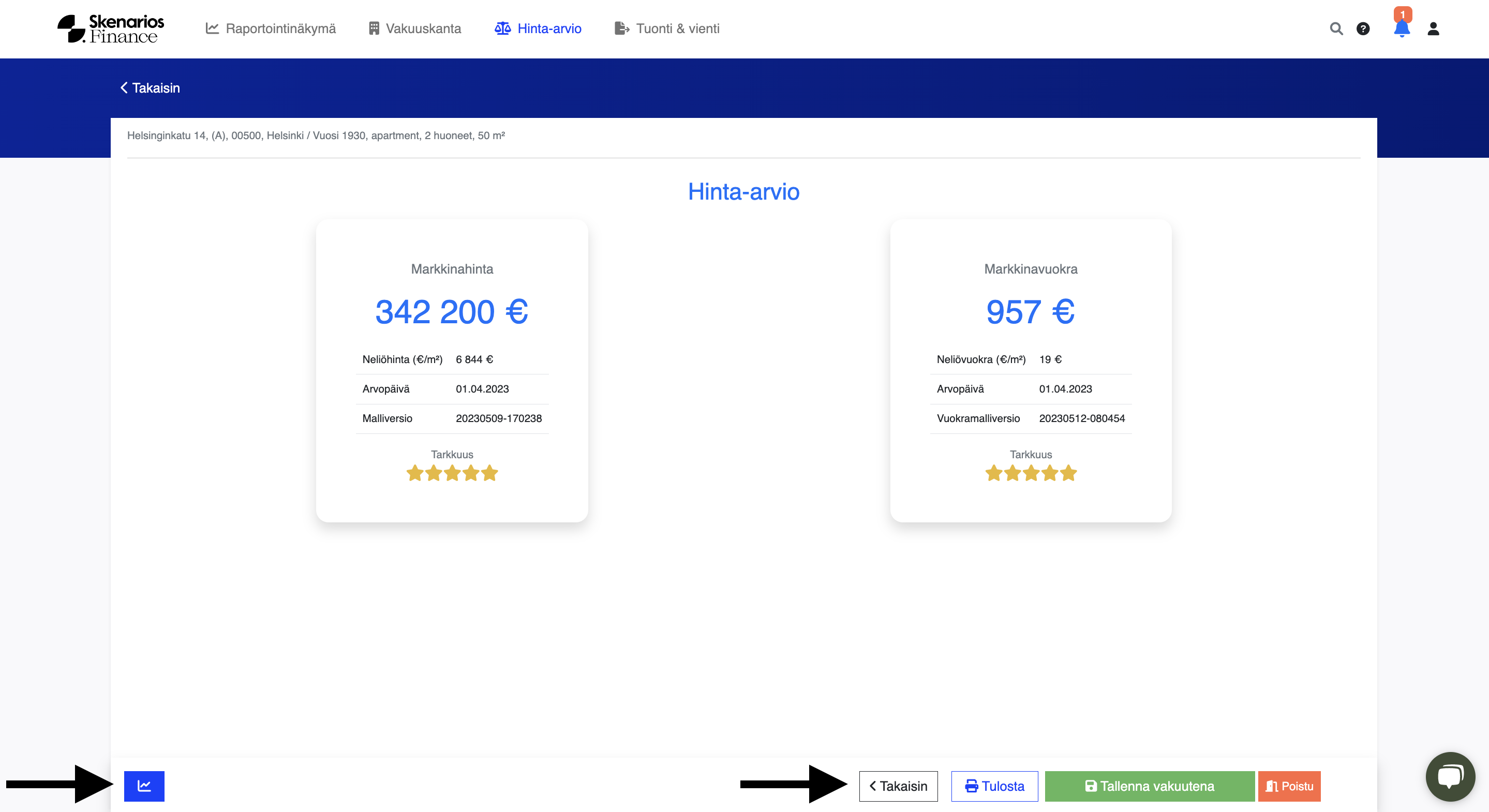Click the 342 200 € market price
Screen dimensions: 1489x812
[452, 311]
